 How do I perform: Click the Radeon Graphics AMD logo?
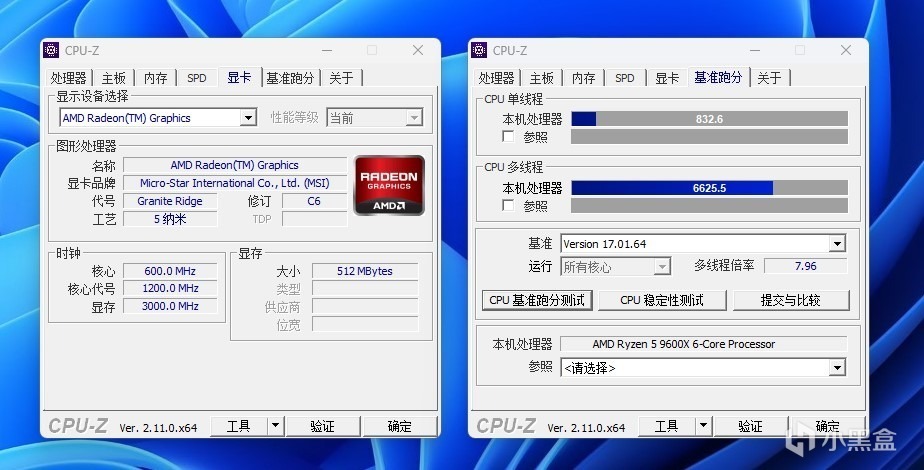click(389, 186)
